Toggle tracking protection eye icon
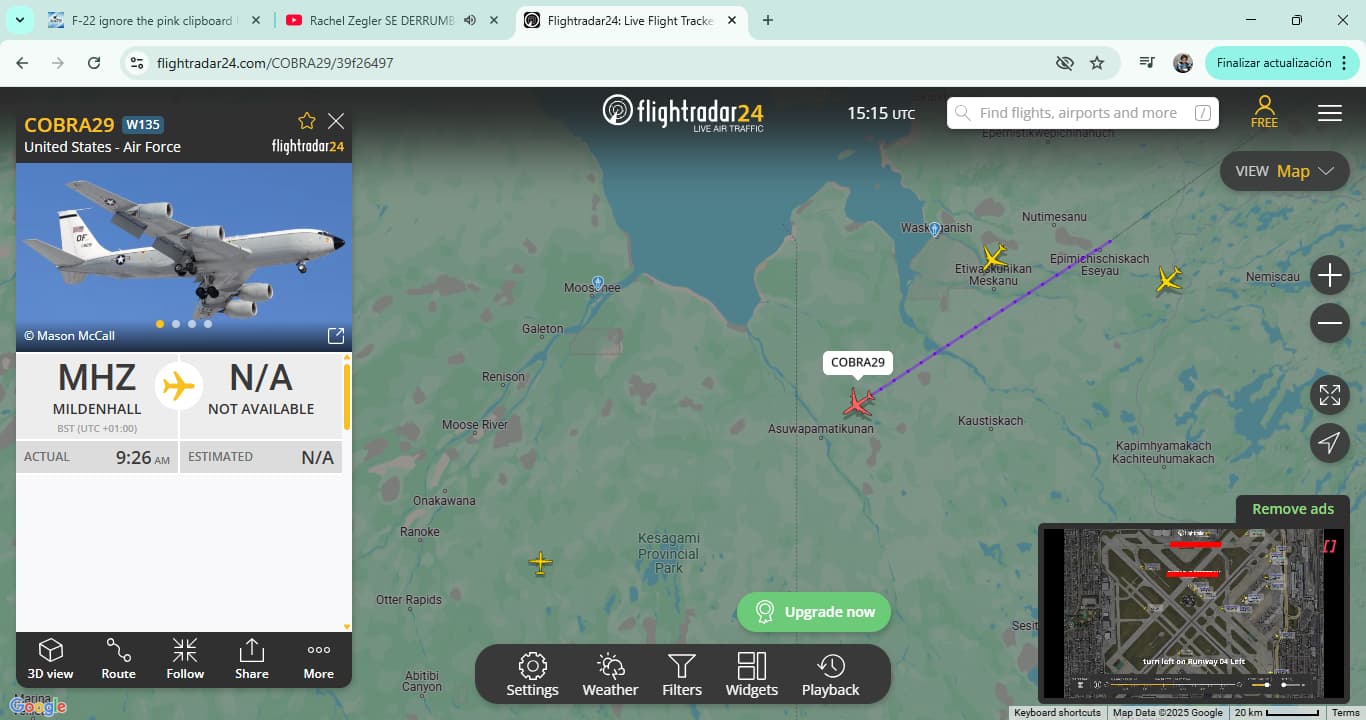1366x720 pixels. click(x=1065, y=63)
